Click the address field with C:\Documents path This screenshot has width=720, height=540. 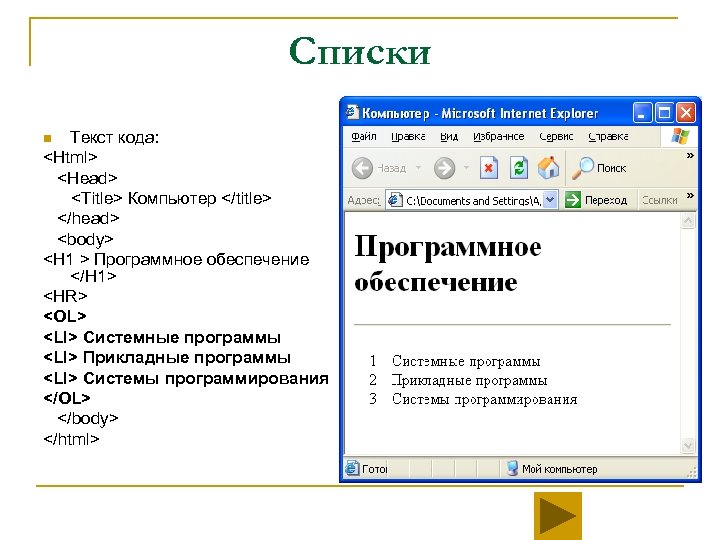[472, 200]
